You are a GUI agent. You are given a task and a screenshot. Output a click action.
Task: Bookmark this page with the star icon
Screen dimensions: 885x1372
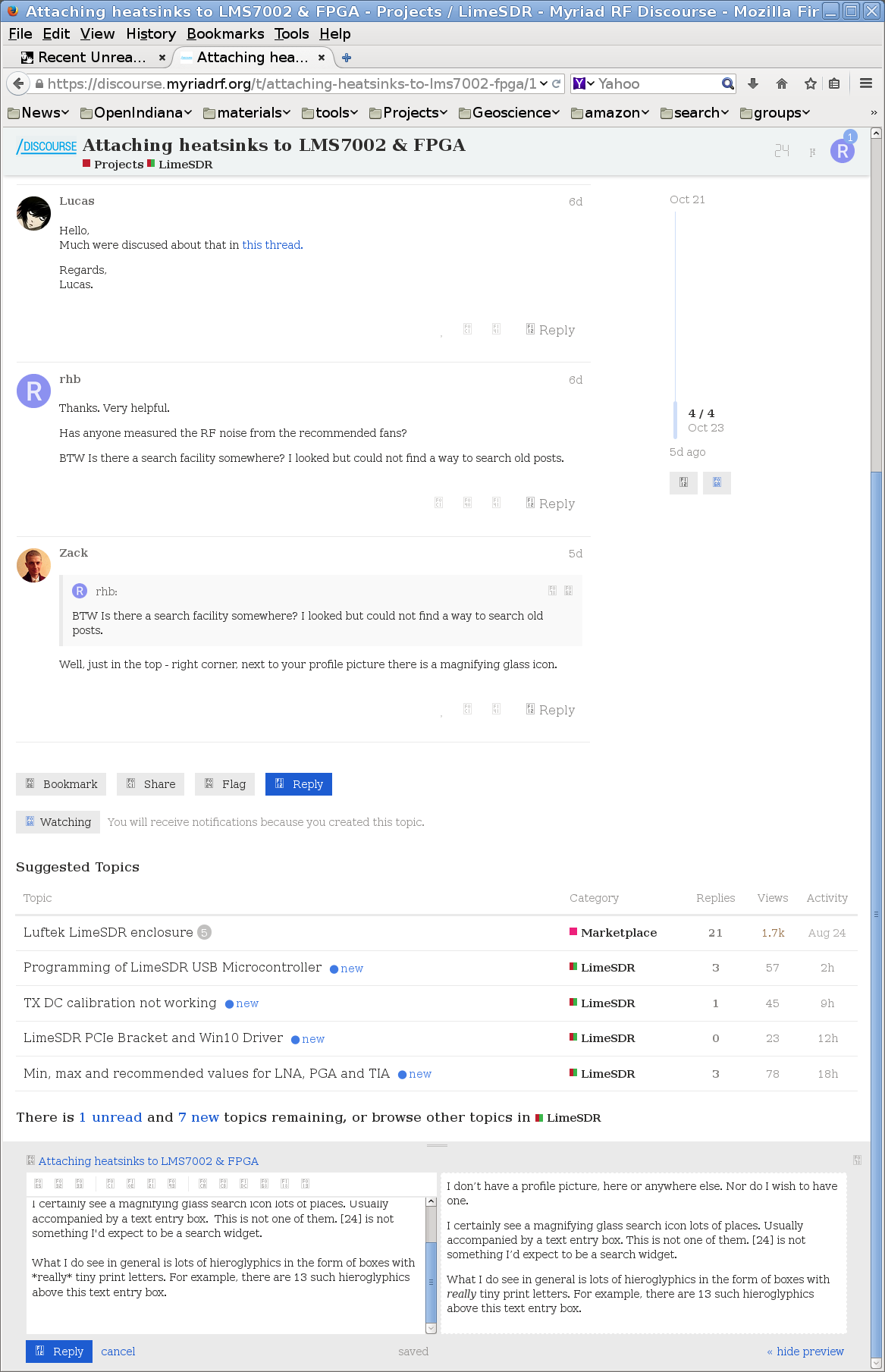click(x=811, y=83)
